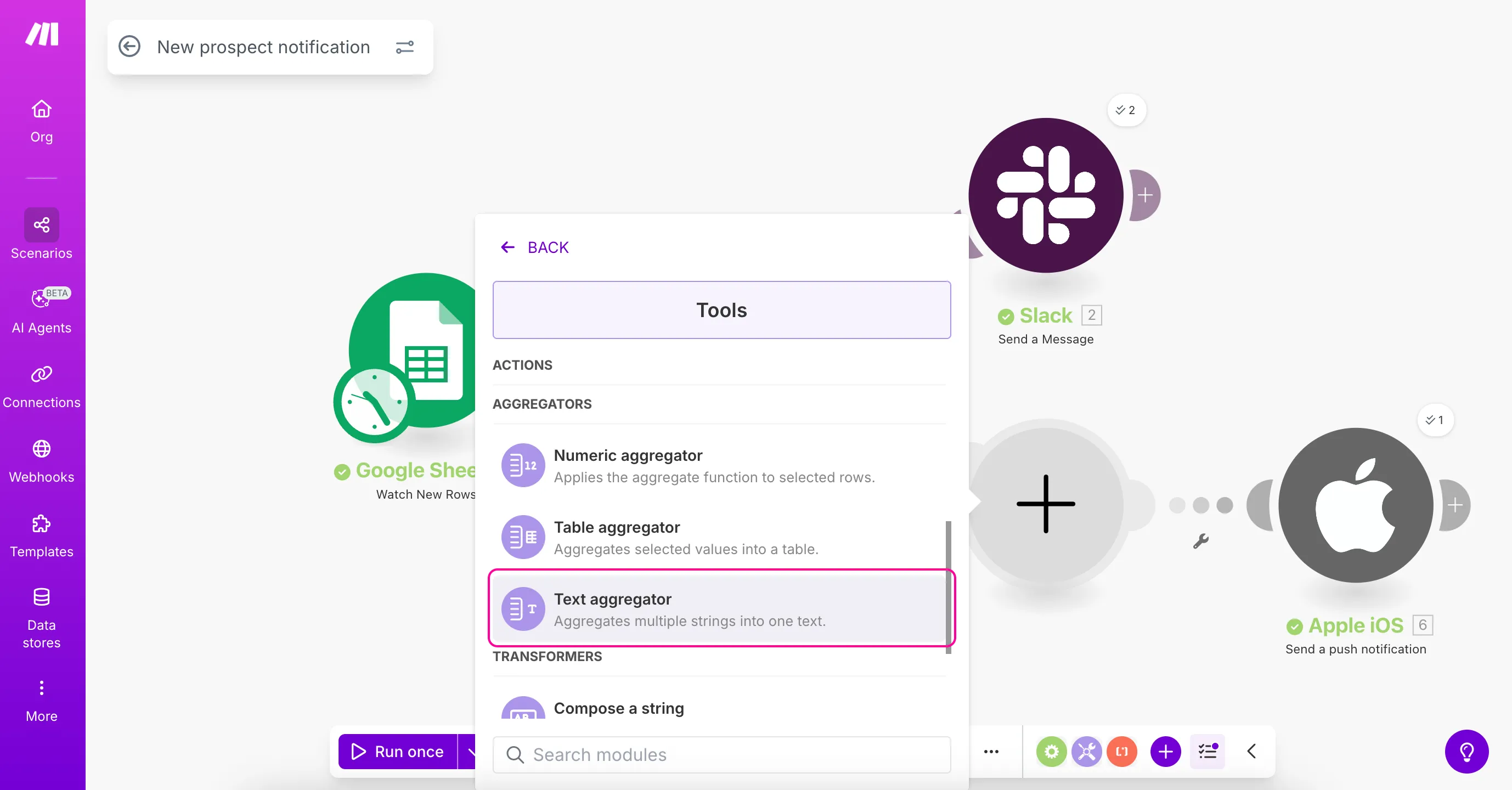Open the orange brackets Text parser icon
Screen dimensions: 1512x790
1122,752
